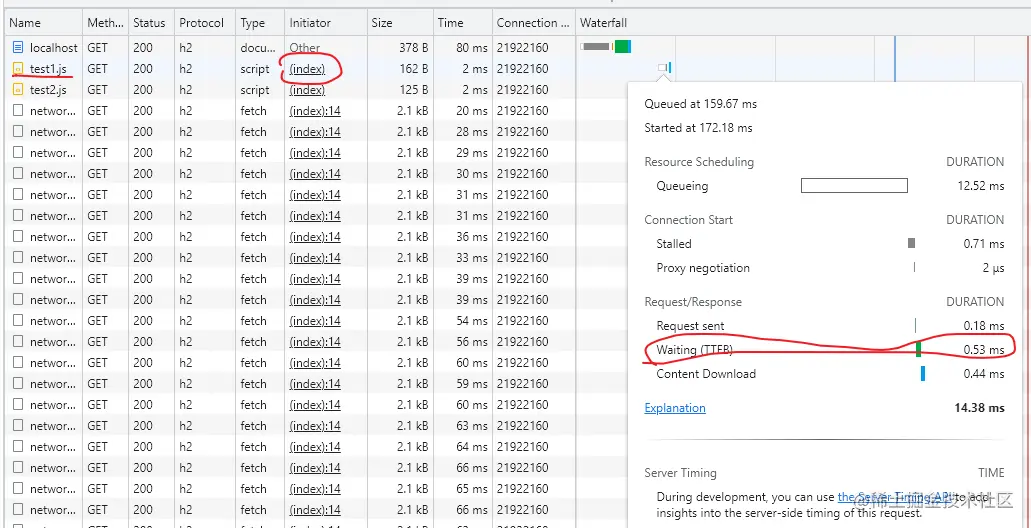Click the 2.1 kB size in the 39 ms row below 33 ms

point(413,279)
